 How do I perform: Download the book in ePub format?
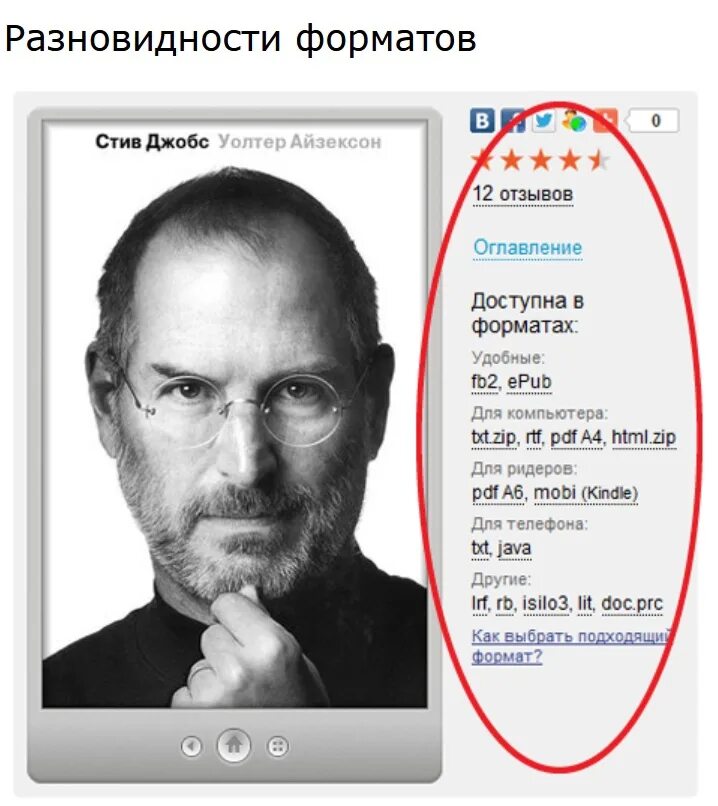(529, 382)
